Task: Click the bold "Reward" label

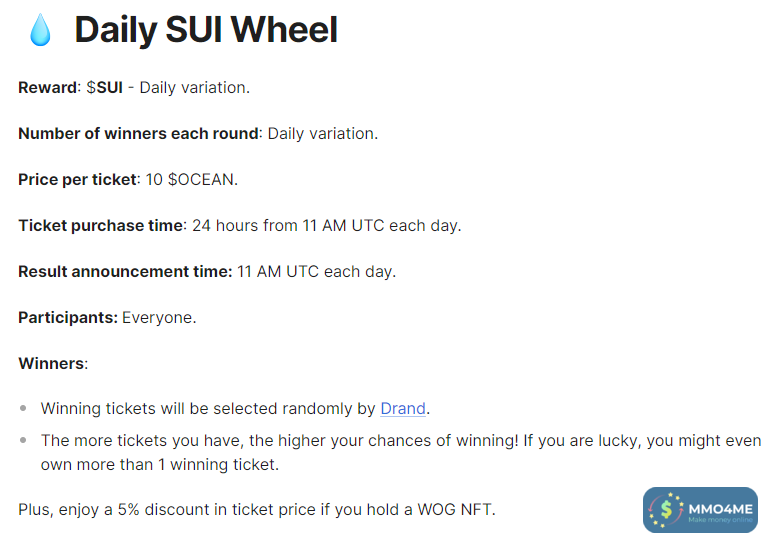Action: click(47, 87)
